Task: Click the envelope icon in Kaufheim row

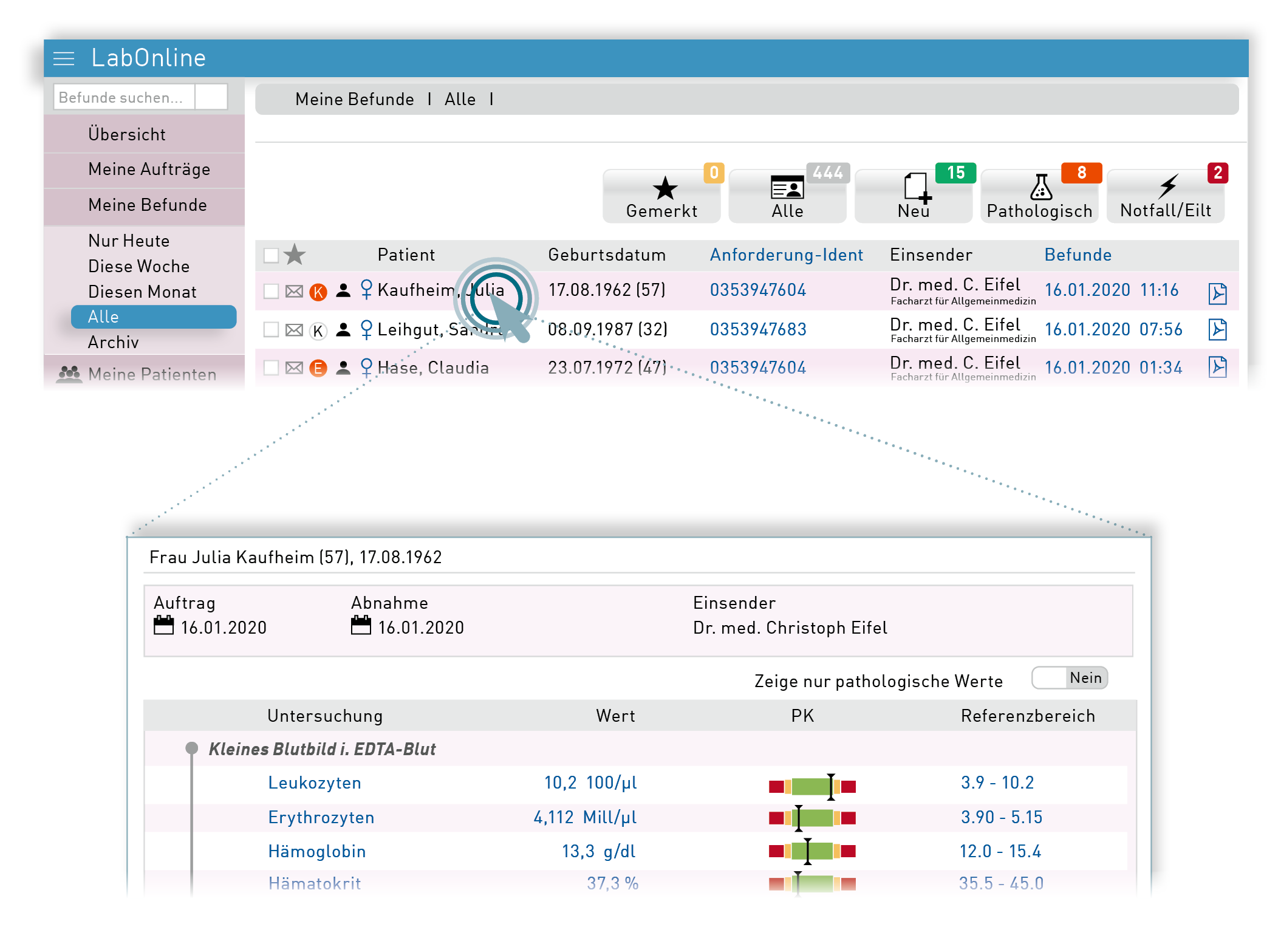Action: pos(294,291)
